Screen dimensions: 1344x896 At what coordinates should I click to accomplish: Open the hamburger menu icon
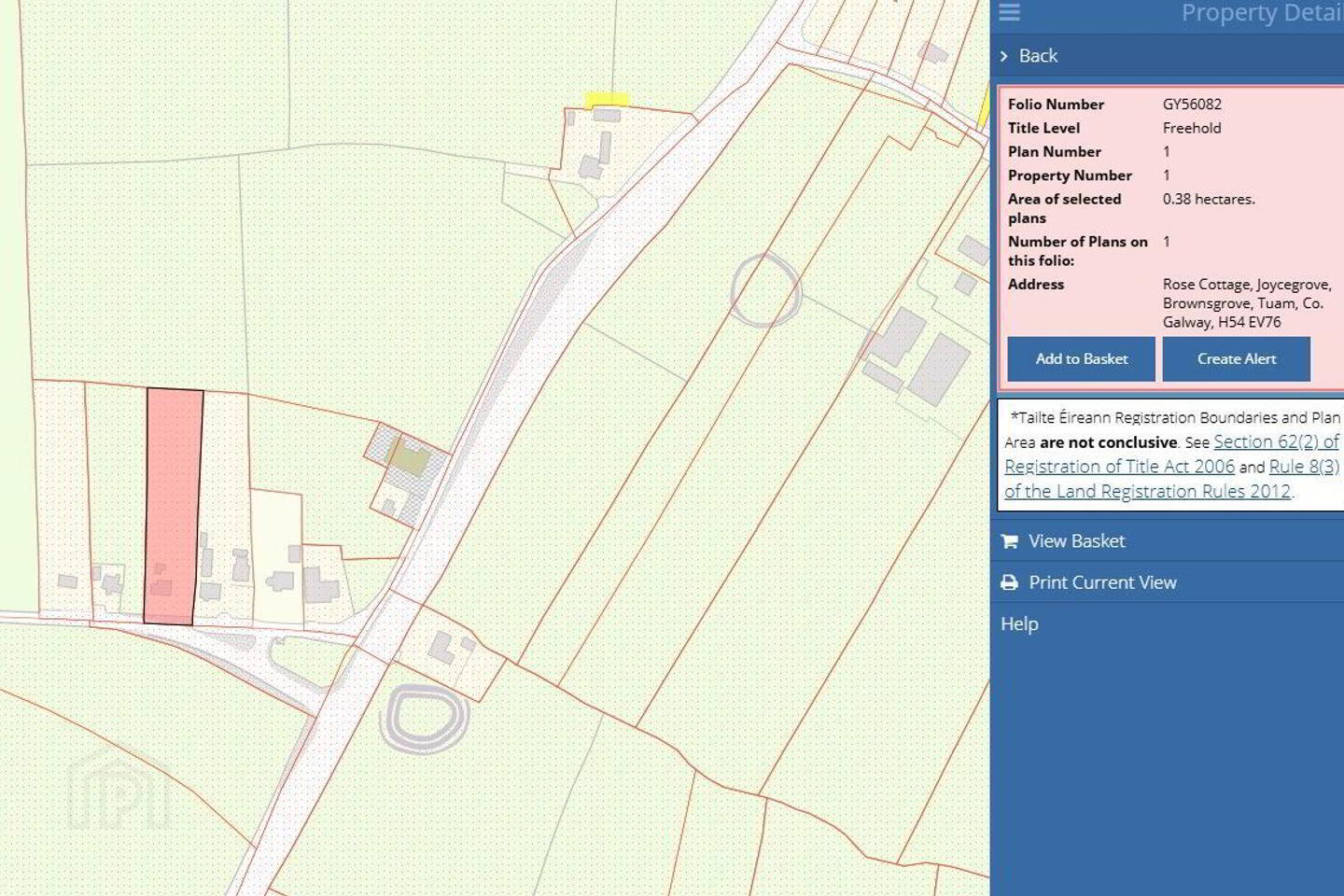pyautogui.click(x=1009, y=11)
